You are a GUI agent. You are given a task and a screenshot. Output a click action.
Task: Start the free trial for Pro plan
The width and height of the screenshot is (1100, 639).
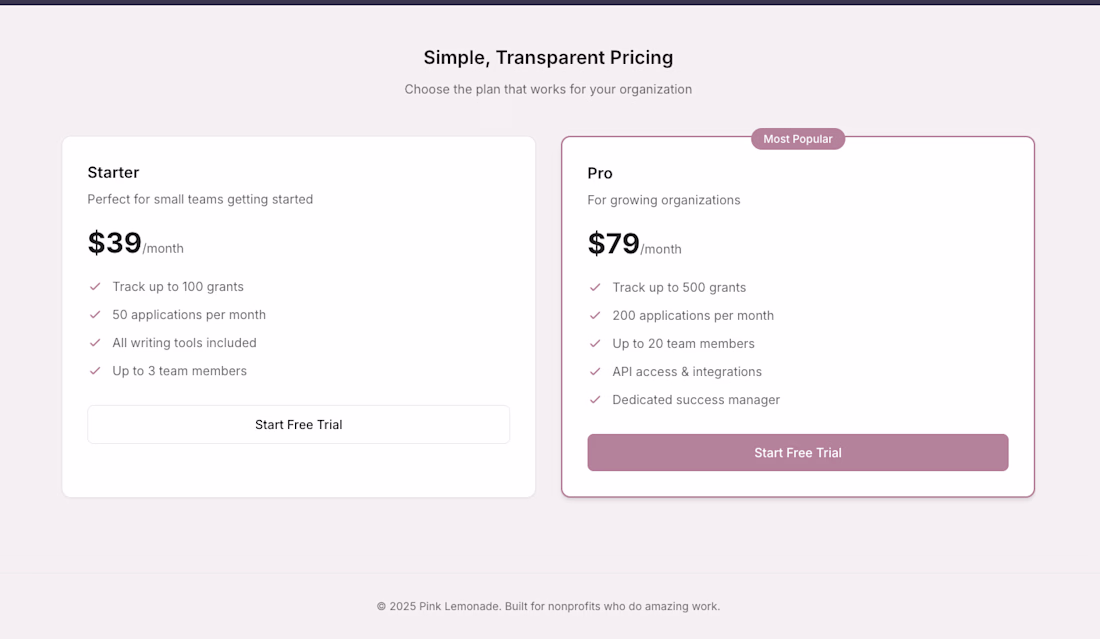click(x=797, y=453)
